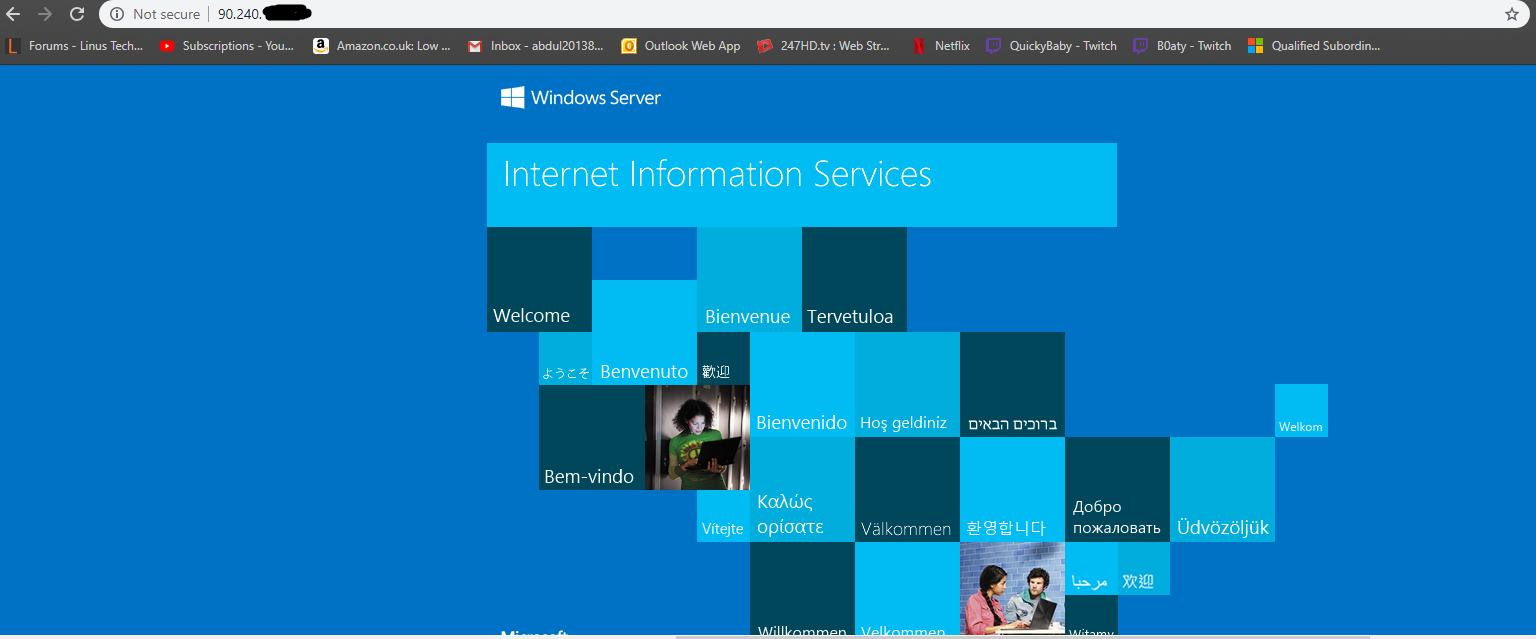Open the Gmail Inbox bookmark
This screenshot has width=1536, height=639.
point(535,45)
